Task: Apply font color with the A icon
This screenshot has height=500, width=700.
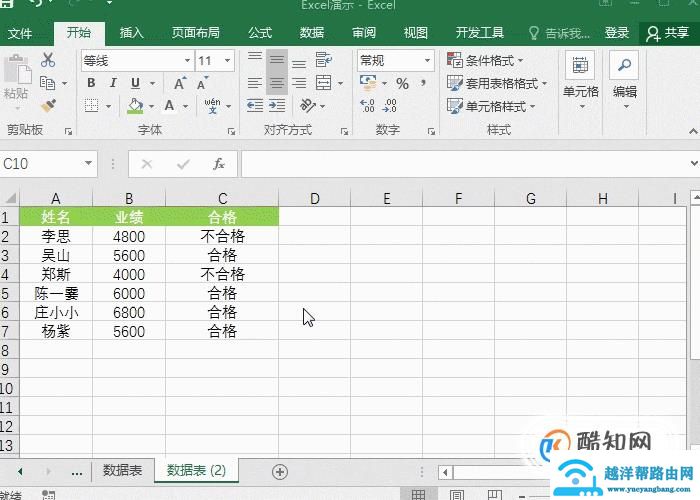Action: click(x=169, y=106)
